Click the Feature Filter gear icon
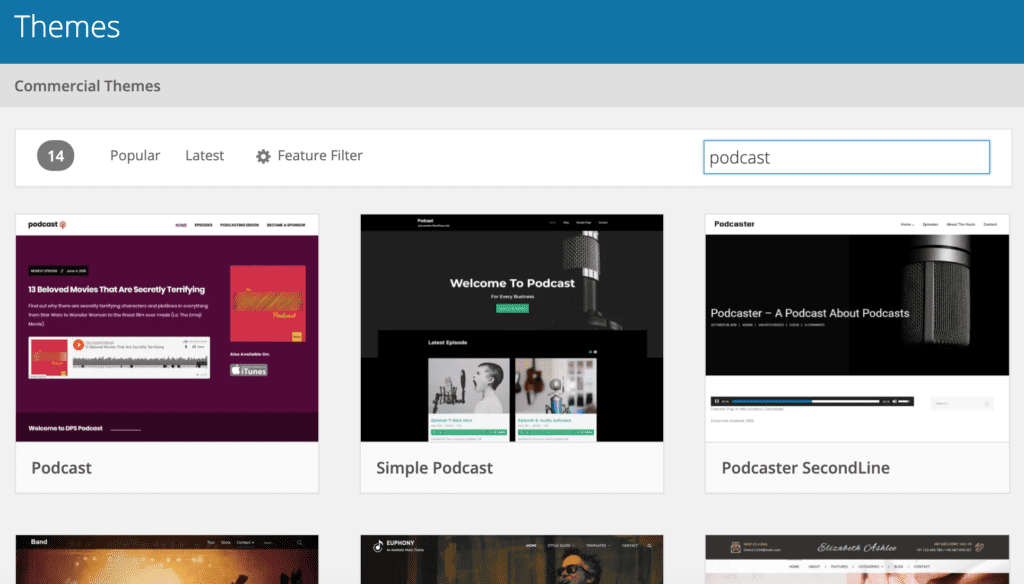This screenshot has width=1024, height=584. pyautogui.click(x=263, y=156)
